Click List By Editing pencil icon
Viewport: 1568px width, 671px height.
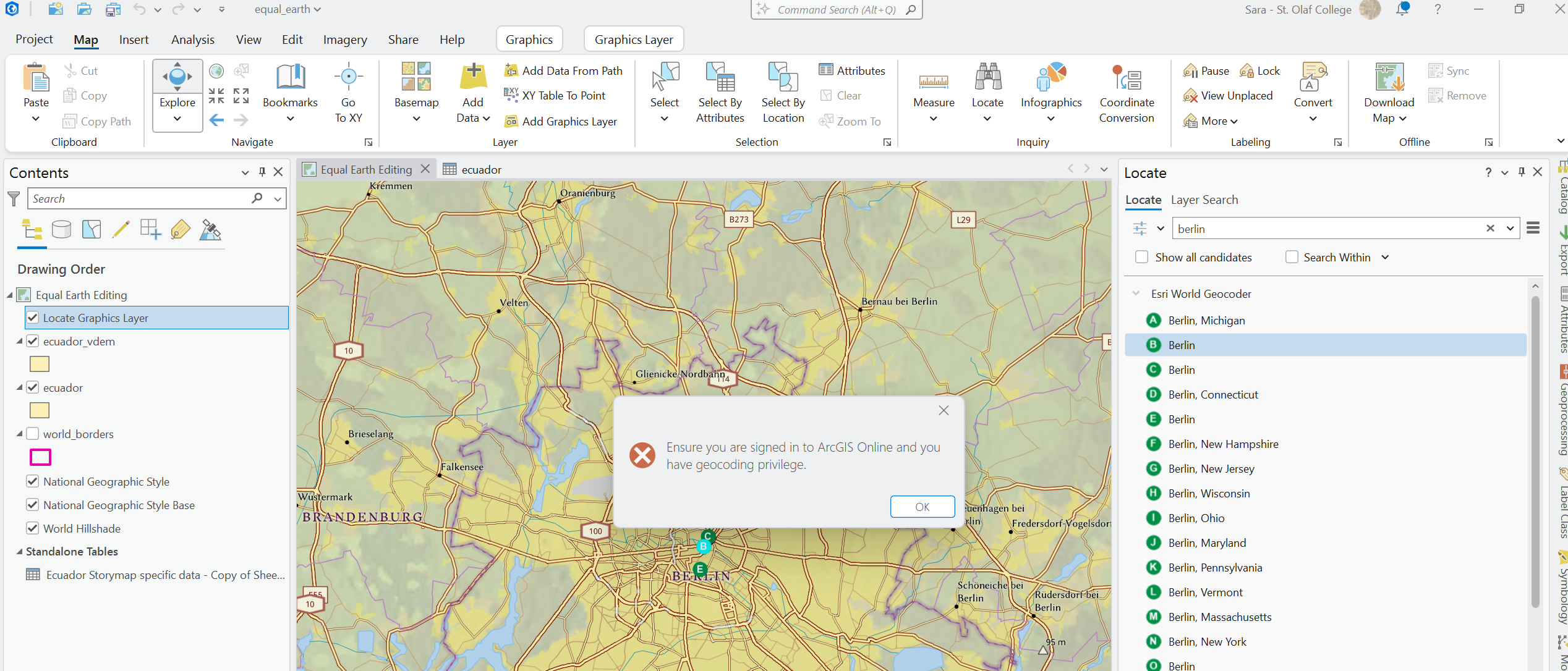[x=121, y=230]
